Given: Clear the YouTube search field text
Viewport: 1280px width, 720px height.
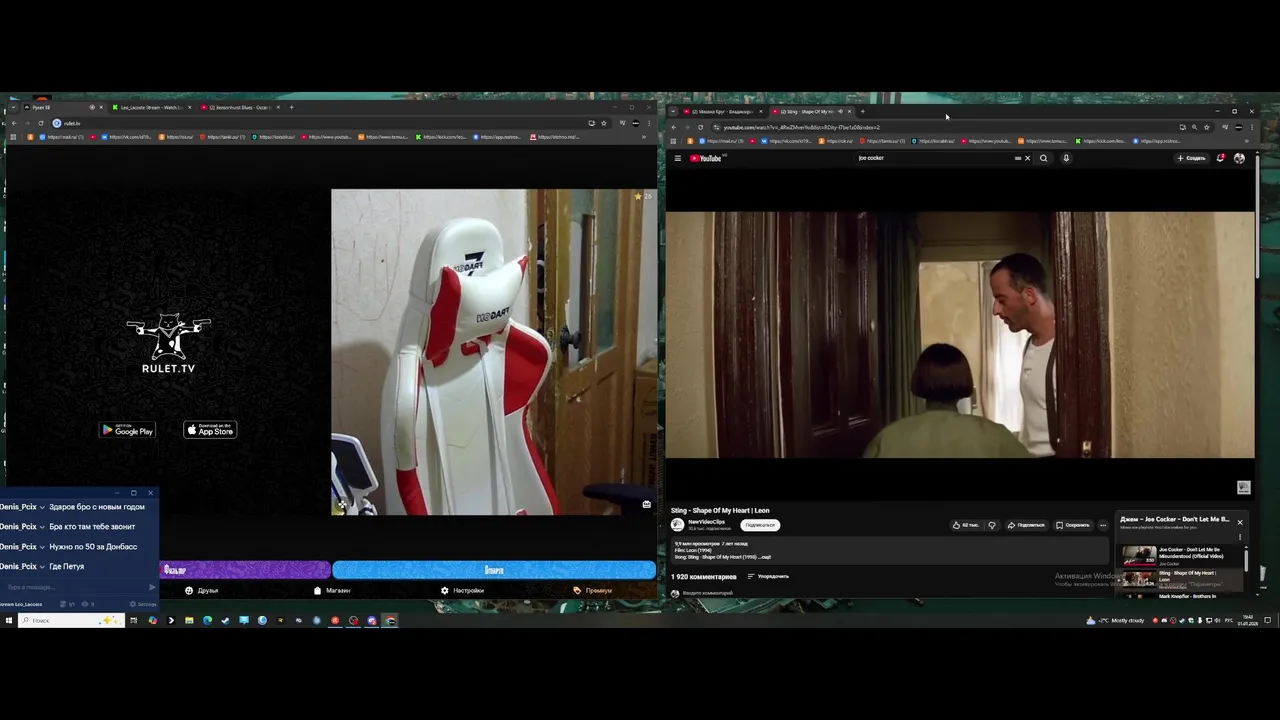Looking at the screenshot, I should [x=1027, y=158].
